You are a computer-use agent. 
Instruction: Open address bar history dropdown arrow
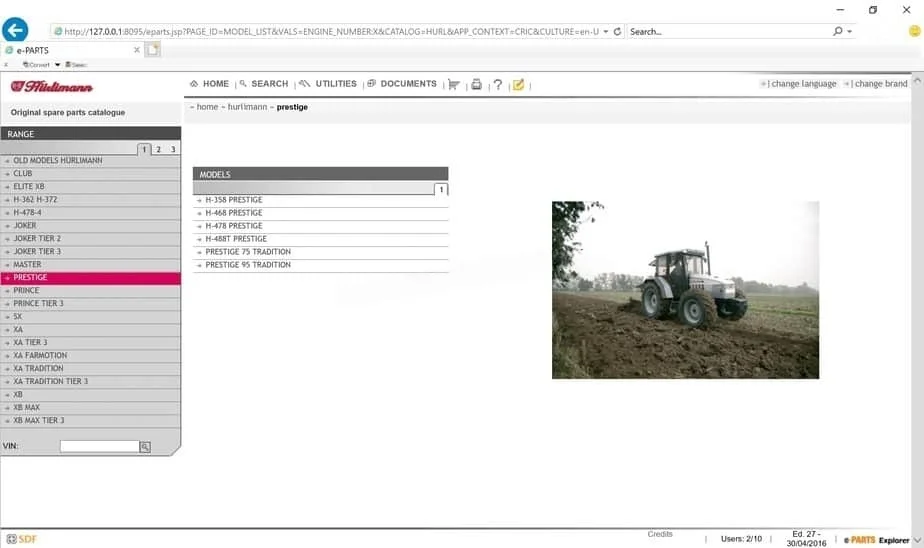pyautogui.click(x=606, y=31)
